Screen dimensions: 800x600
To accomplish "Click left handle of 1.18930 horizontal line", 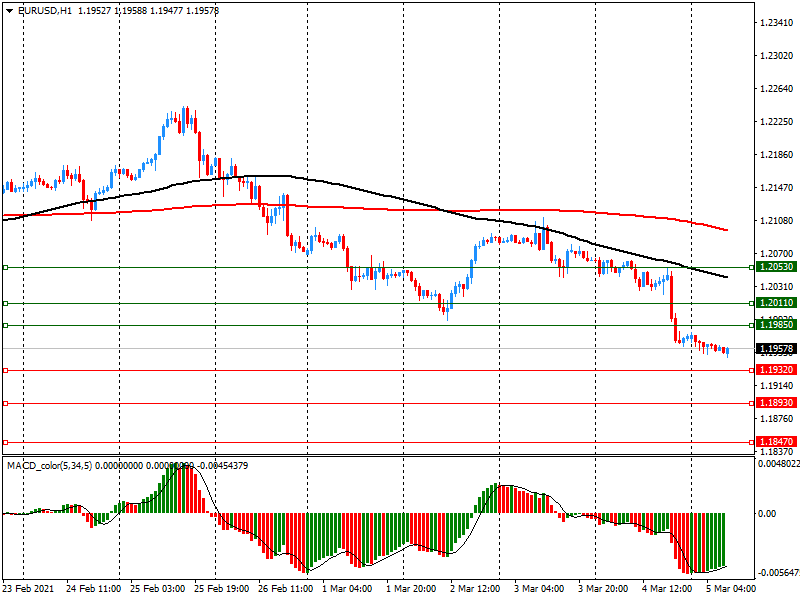I will [5, 403].
